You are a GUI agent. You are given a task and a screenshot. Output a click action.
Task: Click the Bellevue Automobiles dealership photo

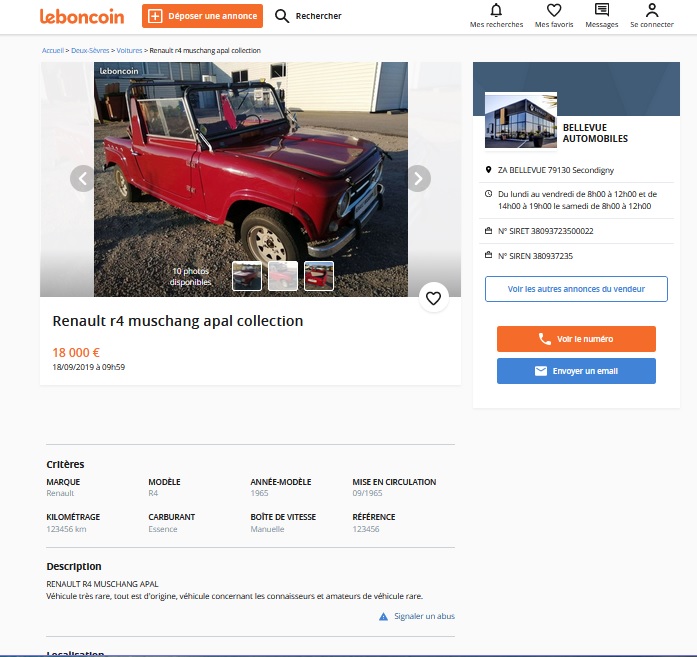click(x=521, y=120)
